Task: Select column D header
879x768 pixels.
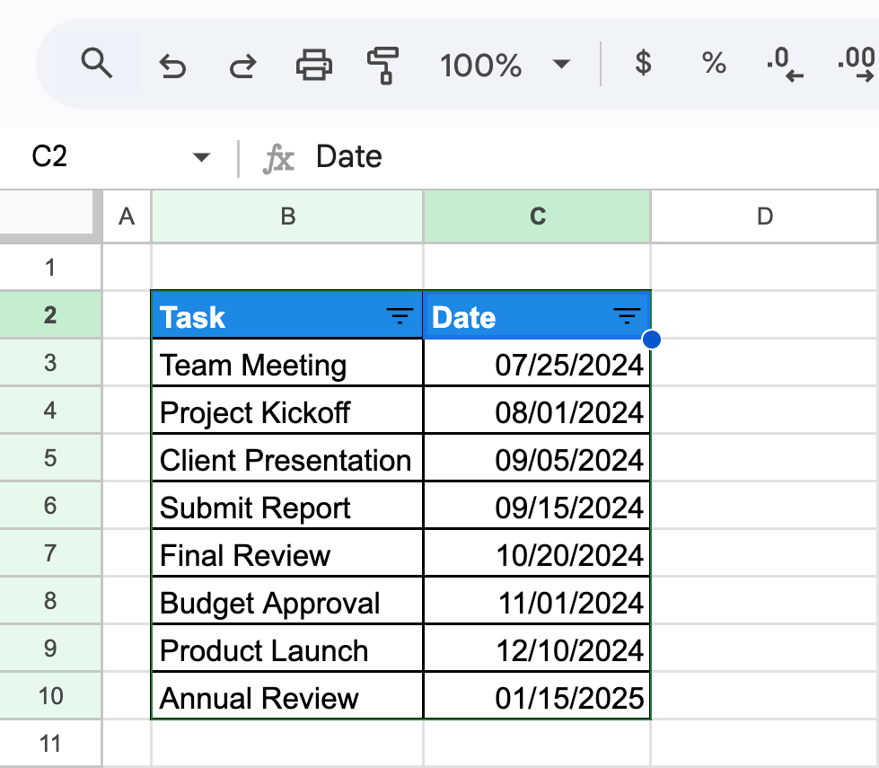Action: coord(764,216)
